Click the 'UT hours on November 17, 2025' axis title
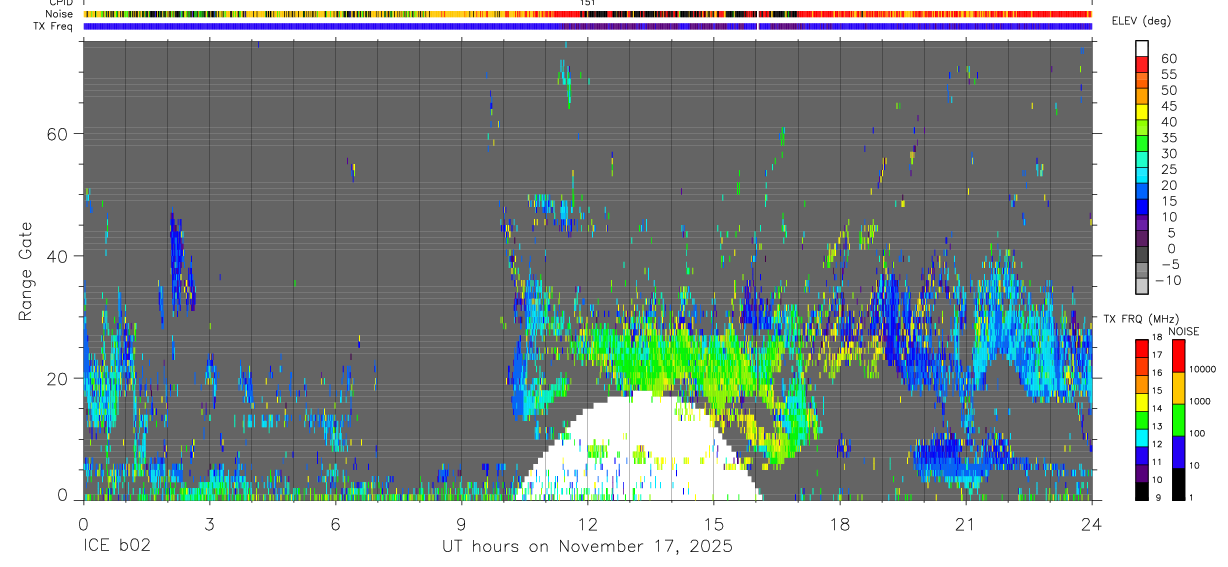This screenshot has width=1228, height=567. tap(587, 547)
